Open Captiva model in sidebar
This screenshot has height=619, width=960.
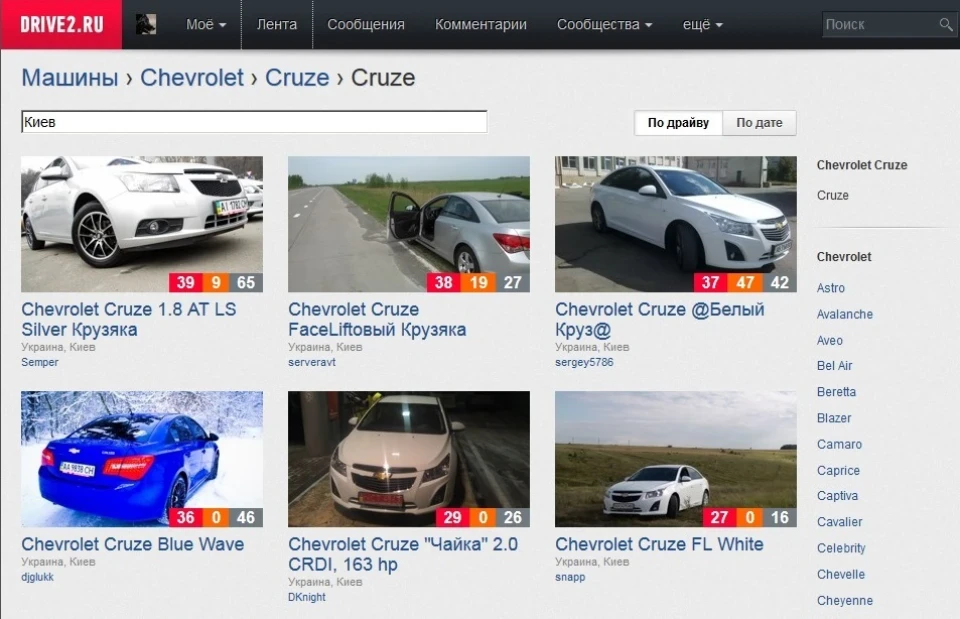pos(838,496)
